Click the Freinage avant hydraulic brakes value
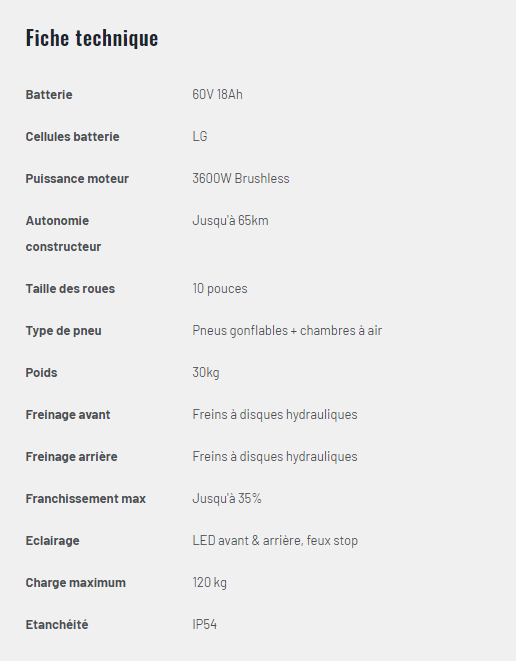Screen dimensions: 516x661 (275, 415)
